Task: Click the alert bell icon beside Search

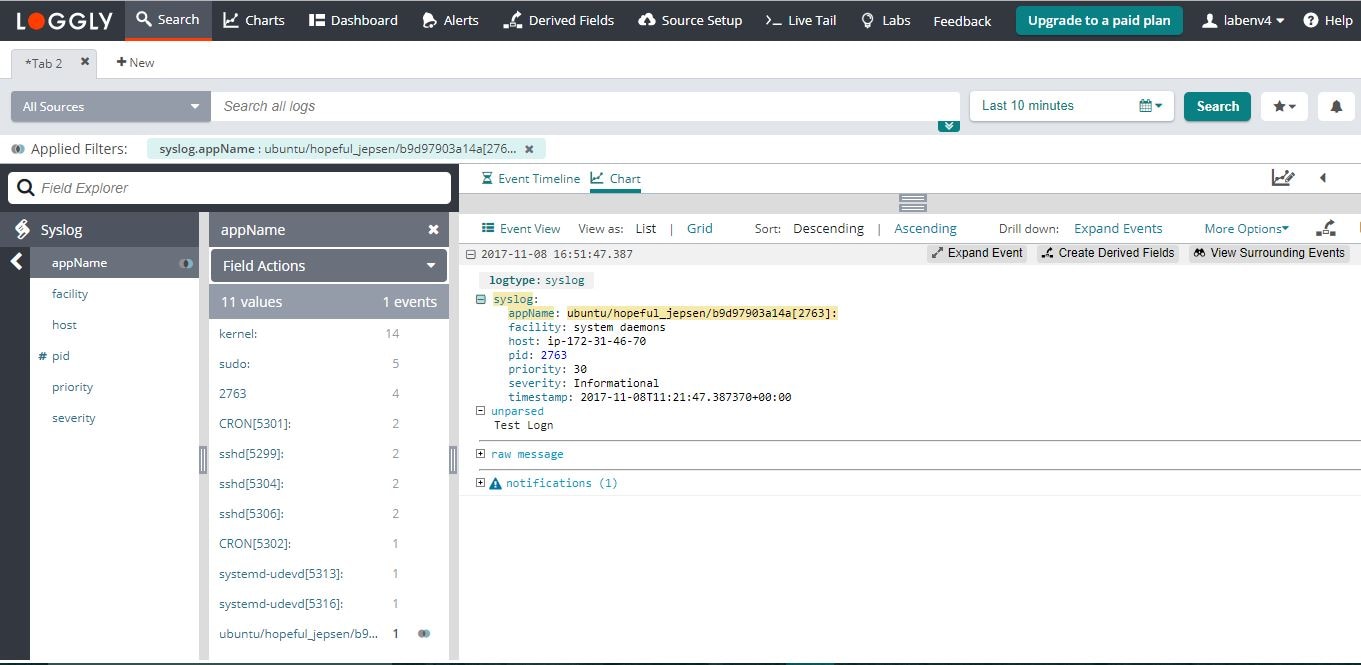Action: click(x=1336, y=106)
